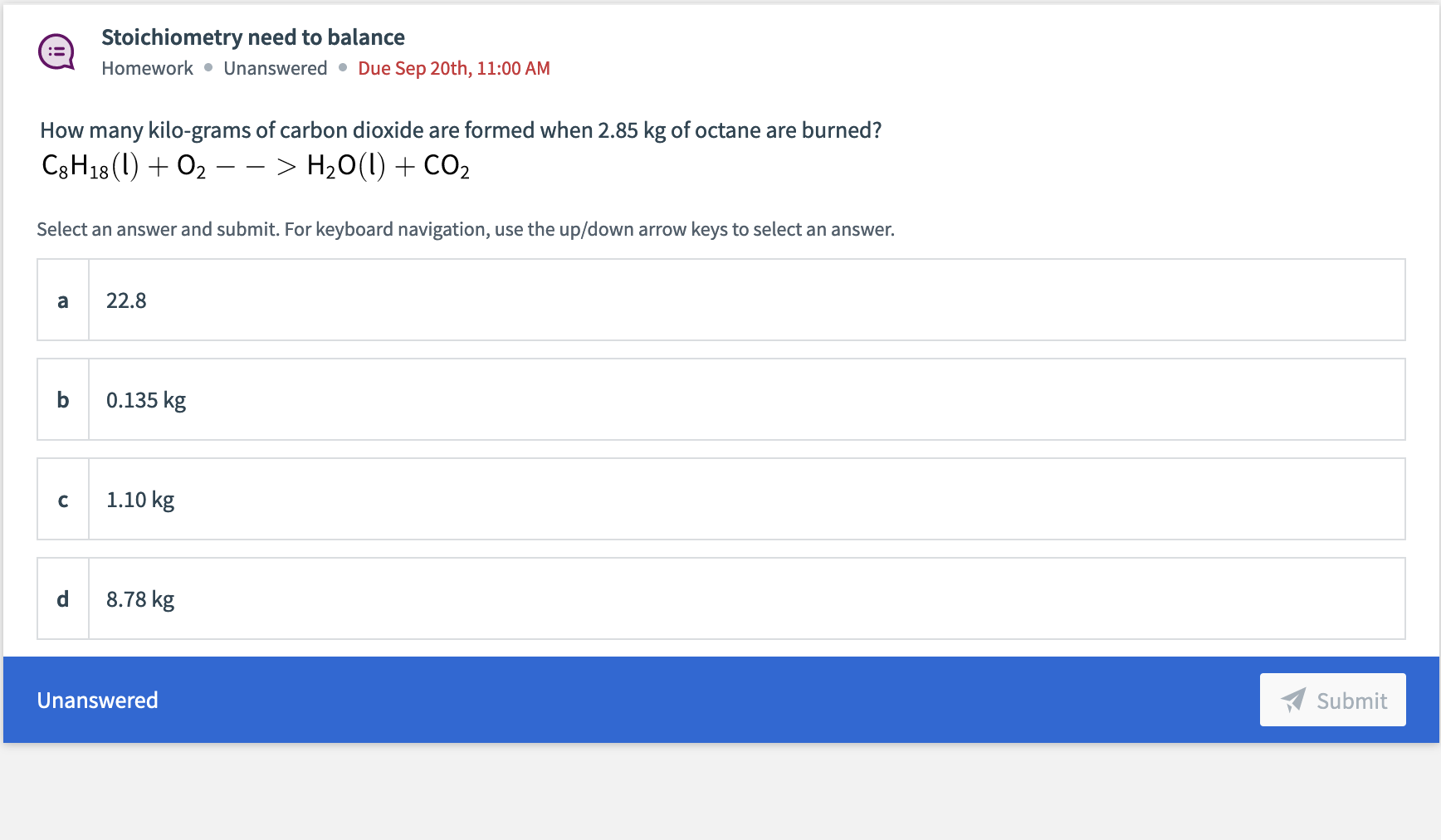This screenshot has height=840, width=1441.
Task: Click the paper plane icon on Submit
Action: tap(1292, 701)
